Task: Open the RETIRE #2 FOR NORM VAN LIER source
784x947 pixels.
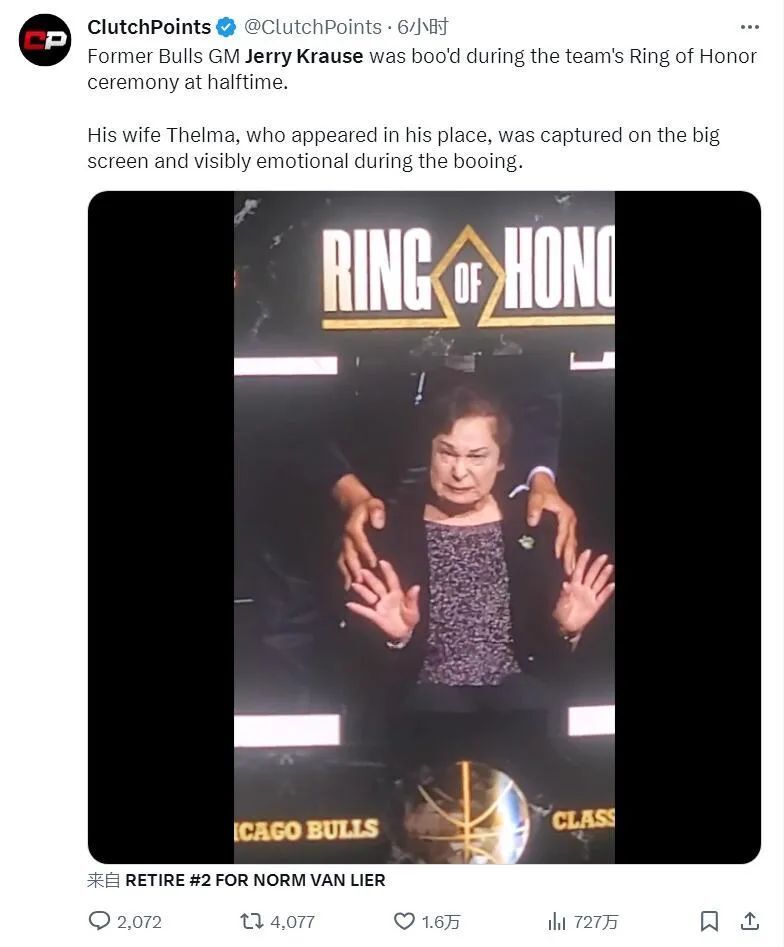Action: (x=255, y=881)
